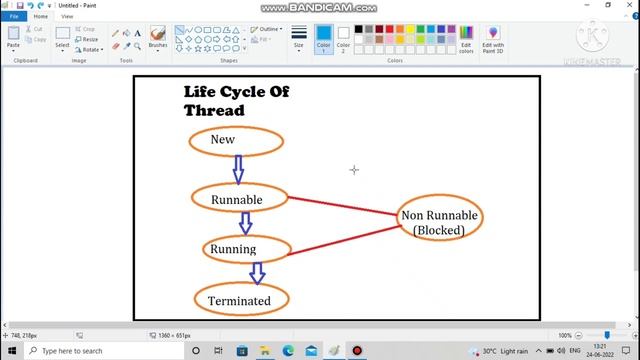Open the shape Outline dropdown
Image resolution: width=640 pixels, height=360 pixels.
266,29
